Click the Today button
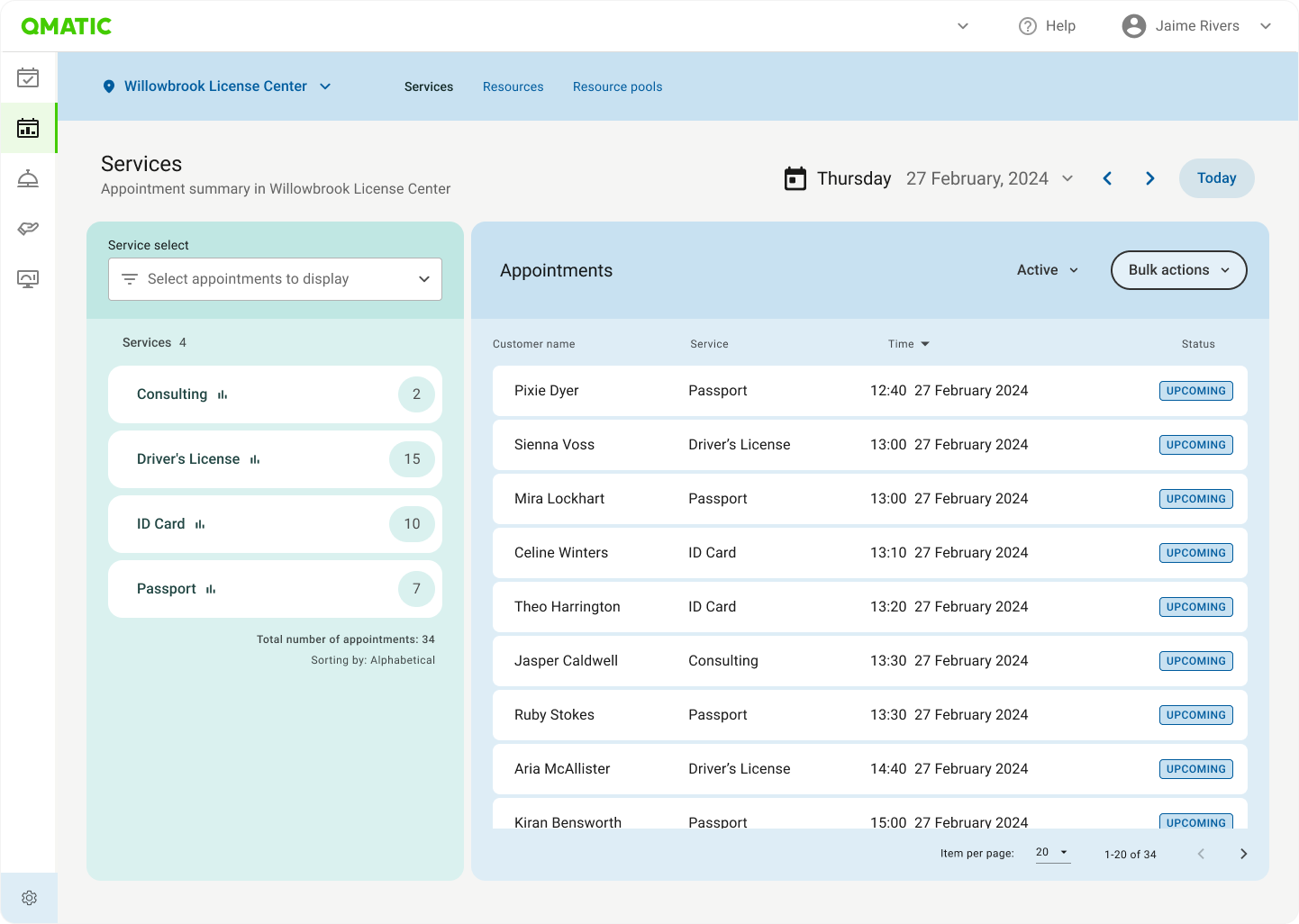 pos(1216,178)
